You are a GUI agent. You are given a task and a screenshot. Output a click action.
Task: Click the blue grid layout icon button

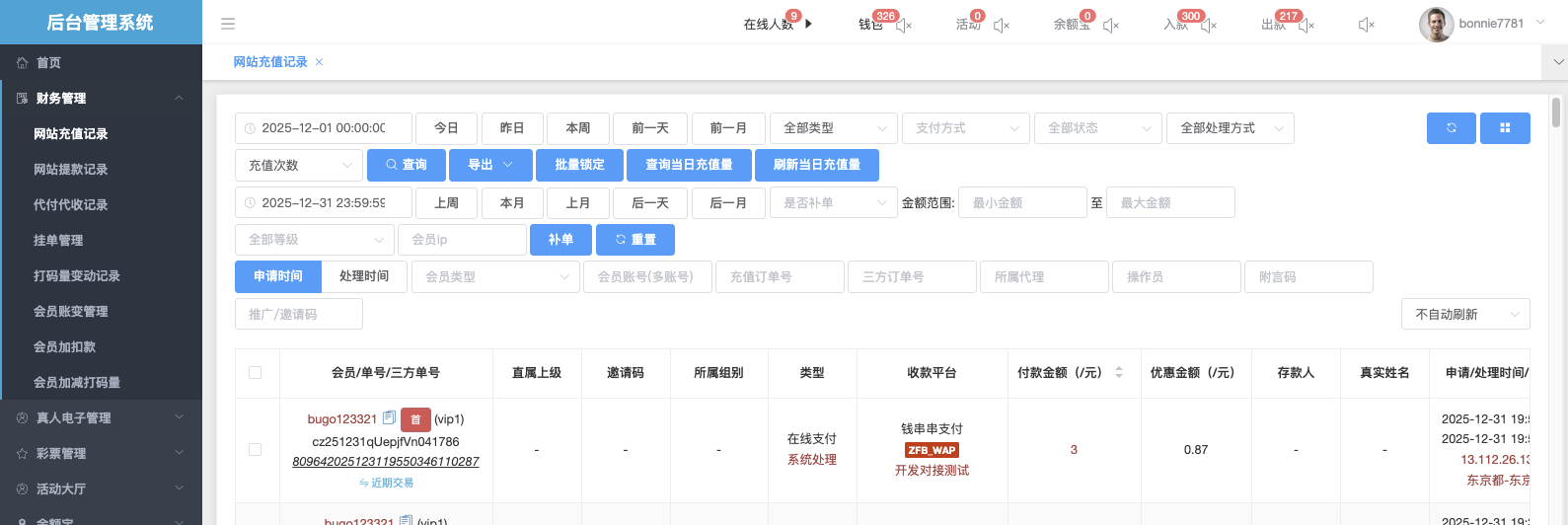[x=1504, y=128]
